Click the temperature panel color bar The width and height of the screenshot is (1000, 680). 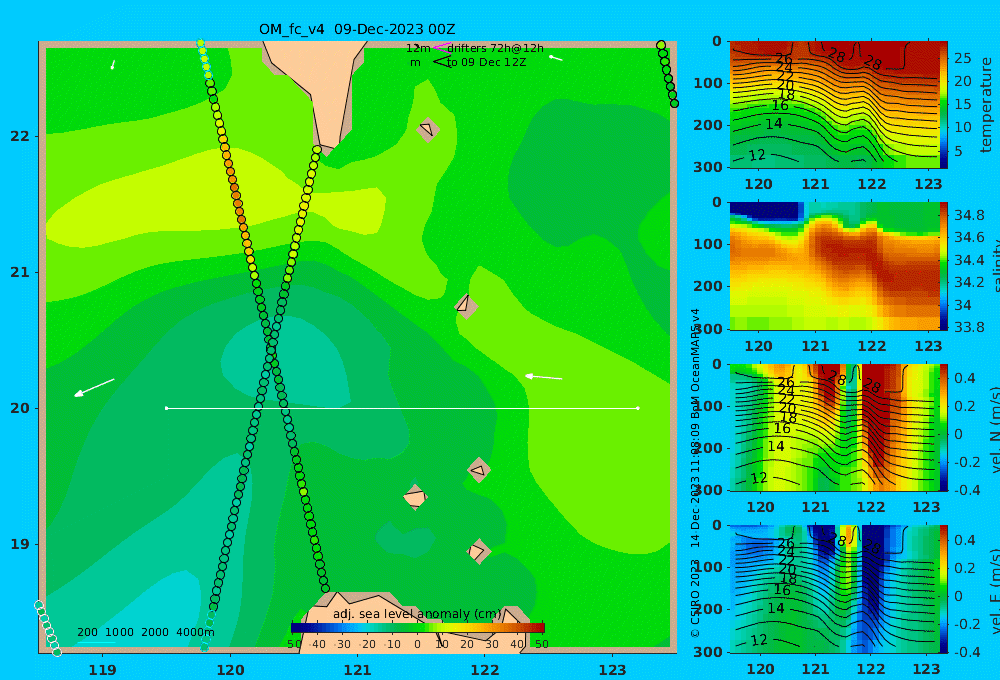click(943, 104)
